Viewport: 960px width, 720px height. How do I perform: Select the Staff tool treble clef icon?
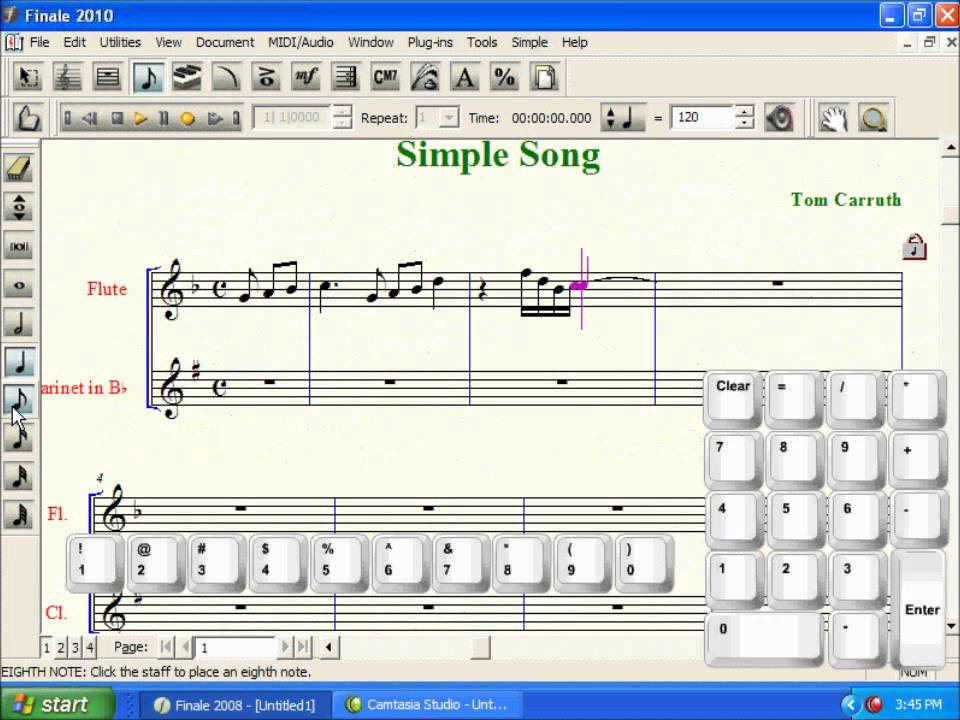point(67,78)
